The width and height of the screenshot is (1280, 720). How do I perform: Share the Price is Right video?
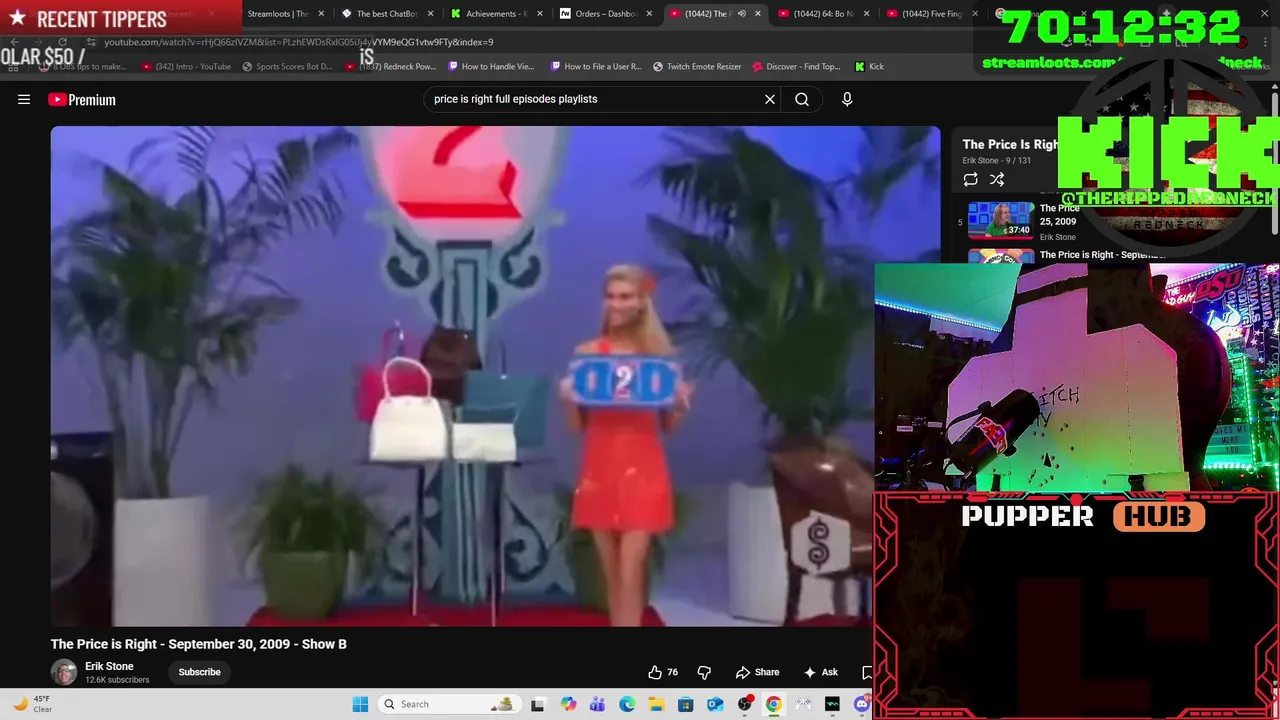pyautogui.click(x=758, y=672)
